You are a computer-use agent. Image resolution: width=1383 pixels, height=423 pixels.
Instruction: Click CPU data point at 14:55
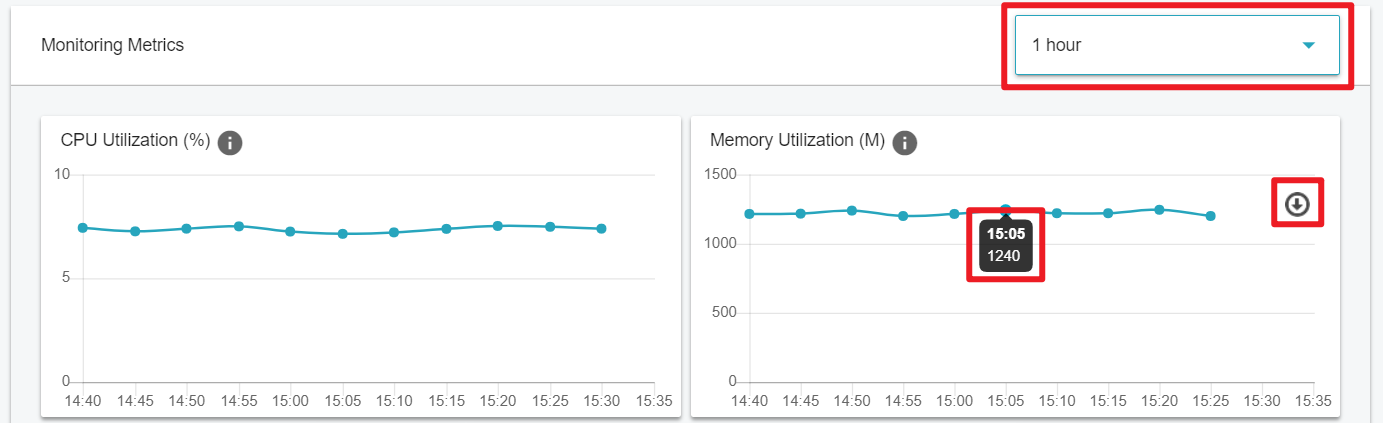click(x=239, y=226)
